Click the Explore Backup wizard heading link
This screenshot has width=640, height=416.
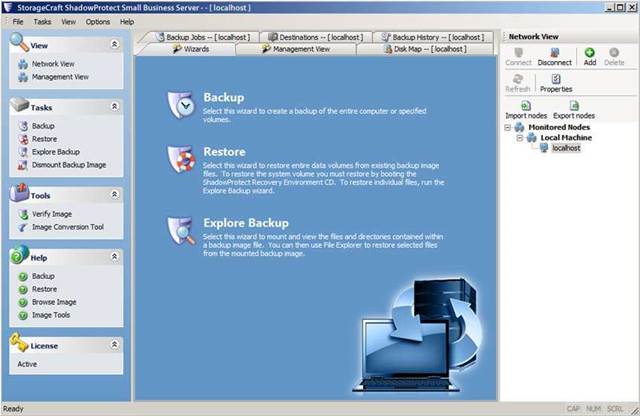(246, 223)
